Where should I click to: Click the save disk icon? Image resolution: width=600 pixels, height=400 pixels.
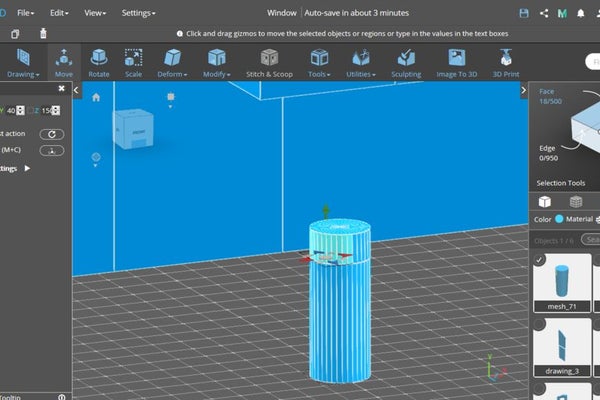coord(524,13)
